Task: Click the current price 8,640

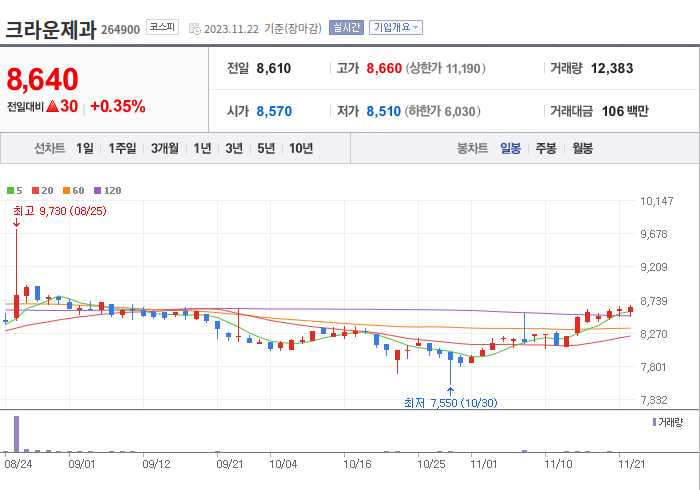Action: pos(42,79)
